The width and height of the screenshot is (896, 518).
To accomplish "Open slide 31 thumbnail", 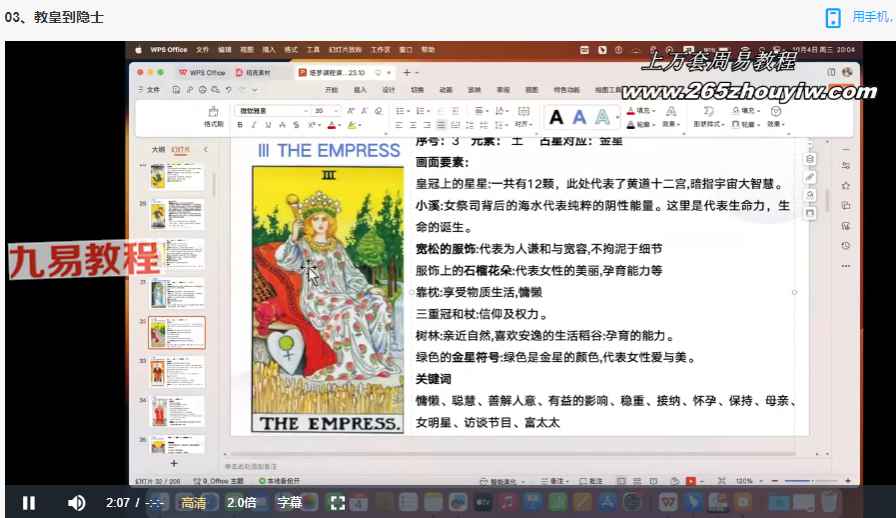I will [x=177, y=293].
